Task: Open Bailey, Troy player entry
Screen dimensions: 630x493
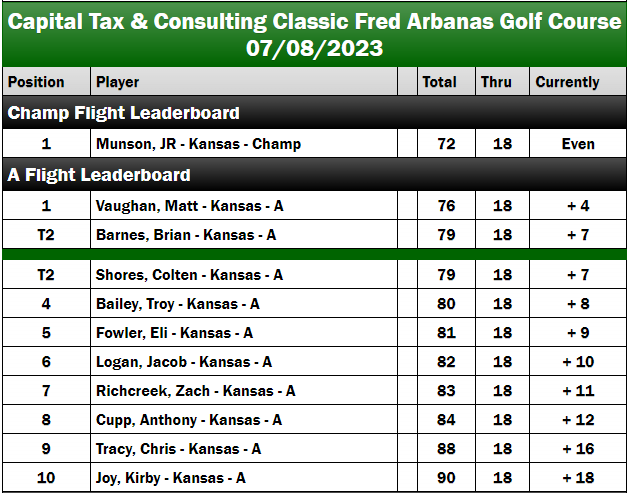Action: tap(178, 304)
